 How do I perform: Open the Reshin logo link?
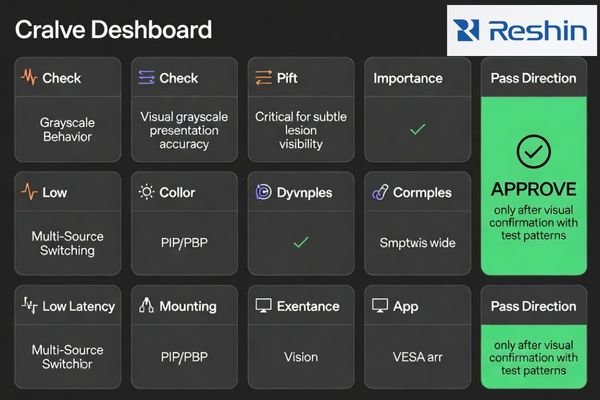pos(522,31)
